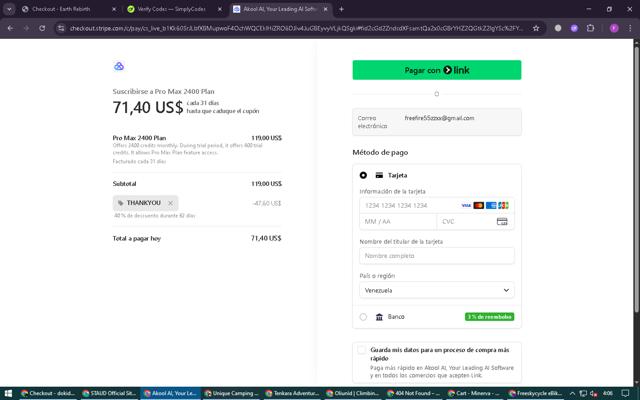Open the extensions puzzle icon
Screen dimensions: 640x400
pos(590,28)
